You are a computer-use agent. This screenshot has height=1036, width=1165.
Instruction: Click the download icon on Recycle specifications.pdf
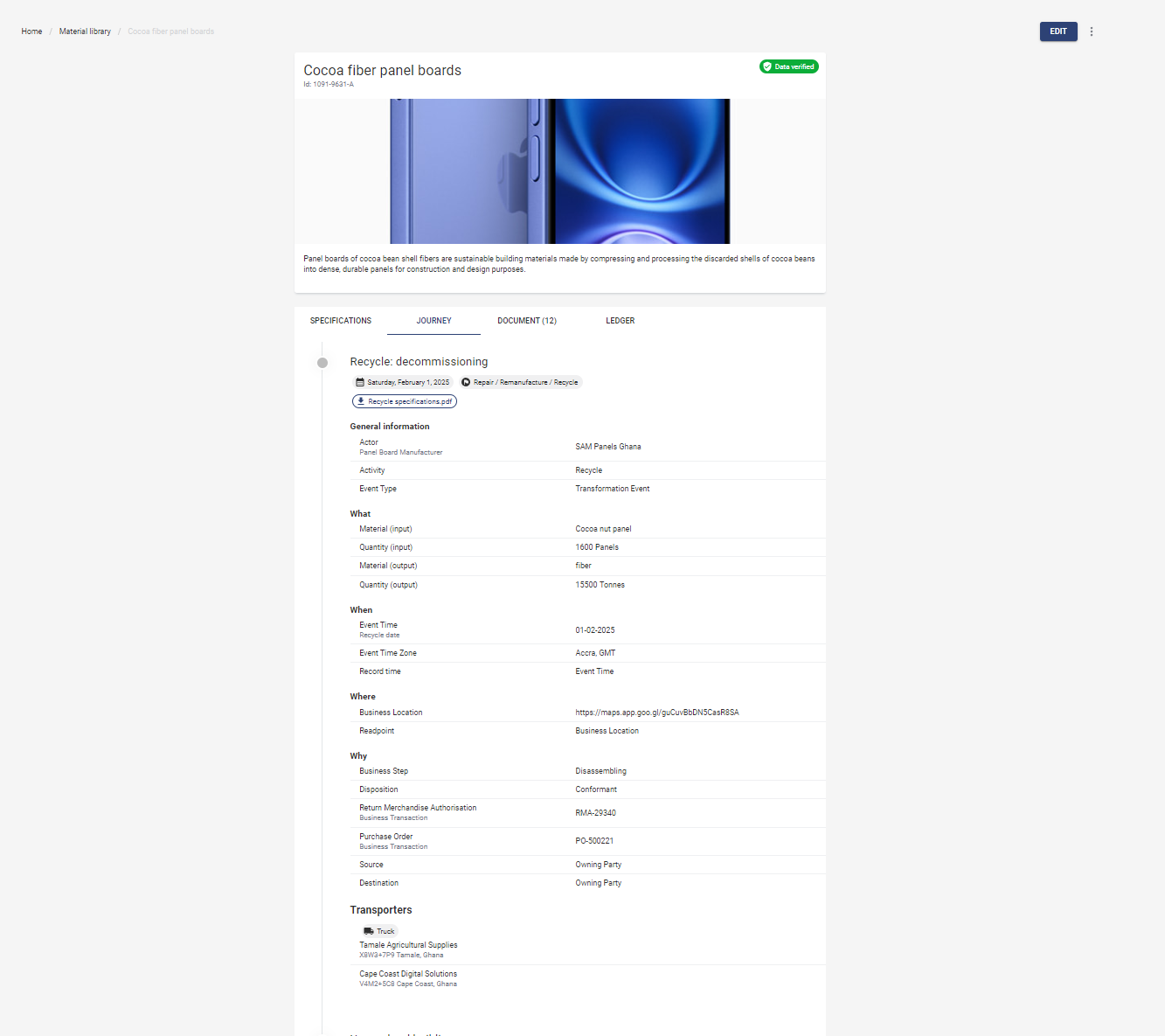pyautogui.click(x=361, y=401)
